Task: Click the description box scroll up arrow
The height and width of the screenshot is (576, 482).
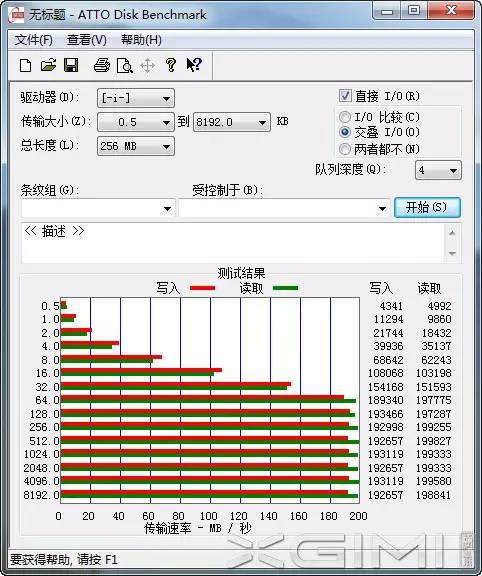Action: tap(452, 233)
